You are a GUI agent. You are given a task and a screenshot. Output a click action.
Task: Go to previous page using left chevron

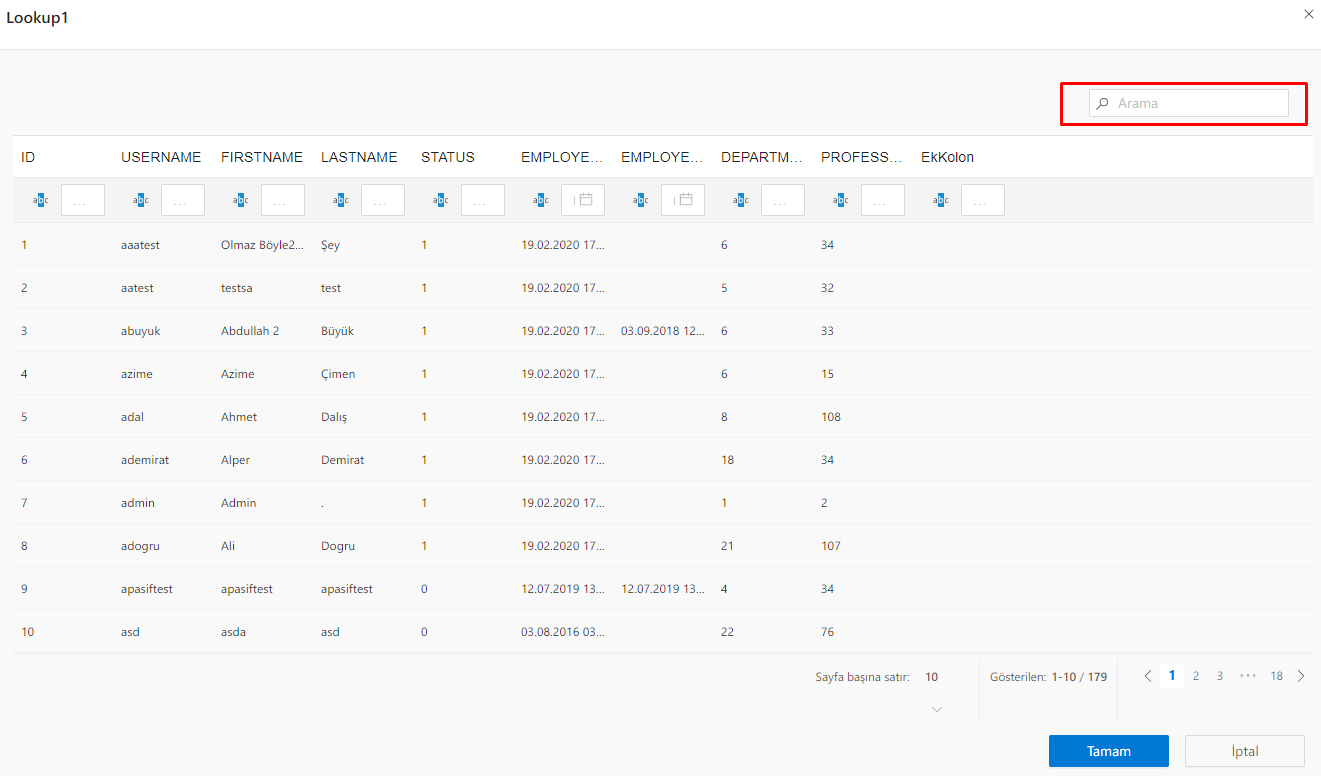coord(1148,676)
